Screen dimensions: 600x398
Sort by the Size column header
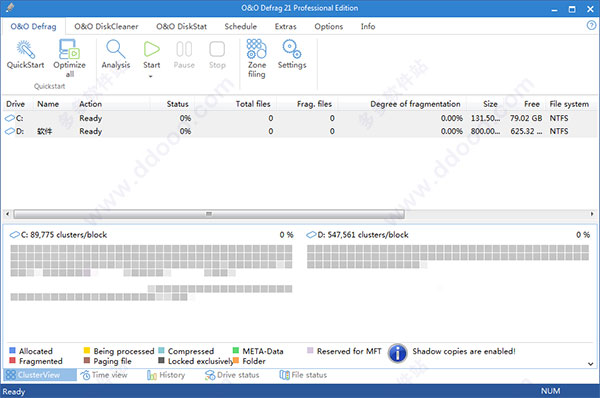[490, 104]
